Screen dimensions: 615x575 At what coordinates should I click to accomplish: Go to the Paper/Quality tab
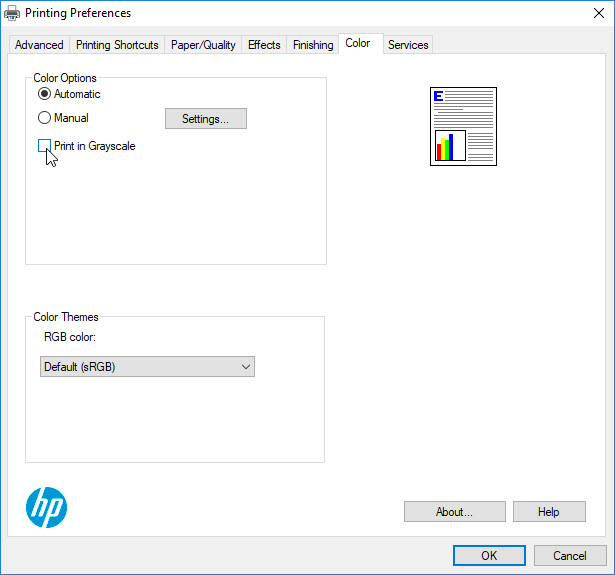pyautogui.click(x=203, y=45)
